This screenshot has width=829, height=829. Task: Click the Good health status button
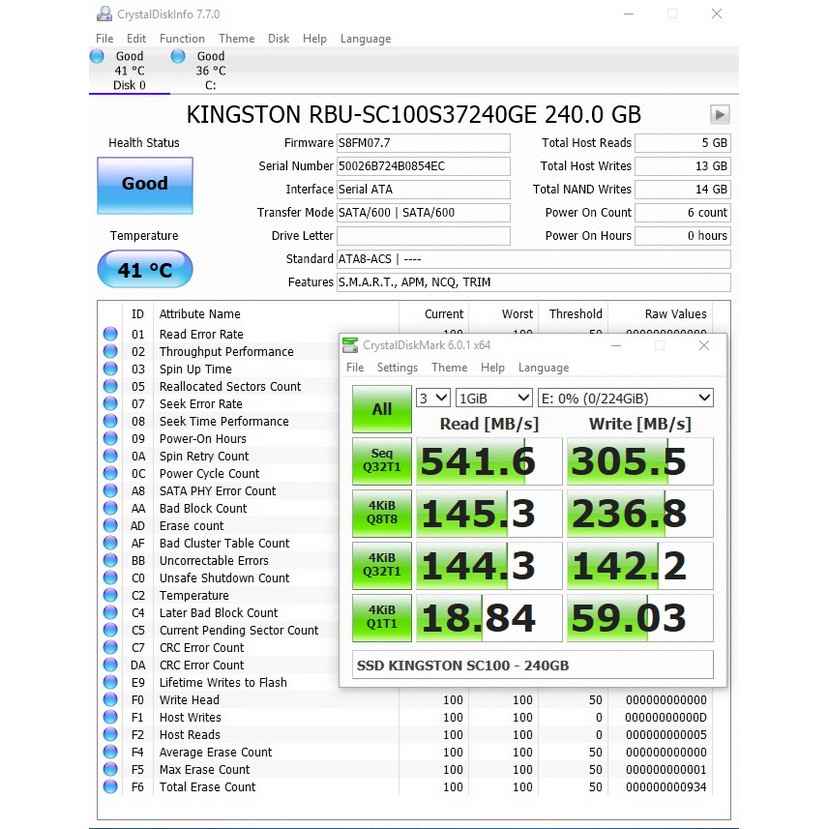[144, 186]
